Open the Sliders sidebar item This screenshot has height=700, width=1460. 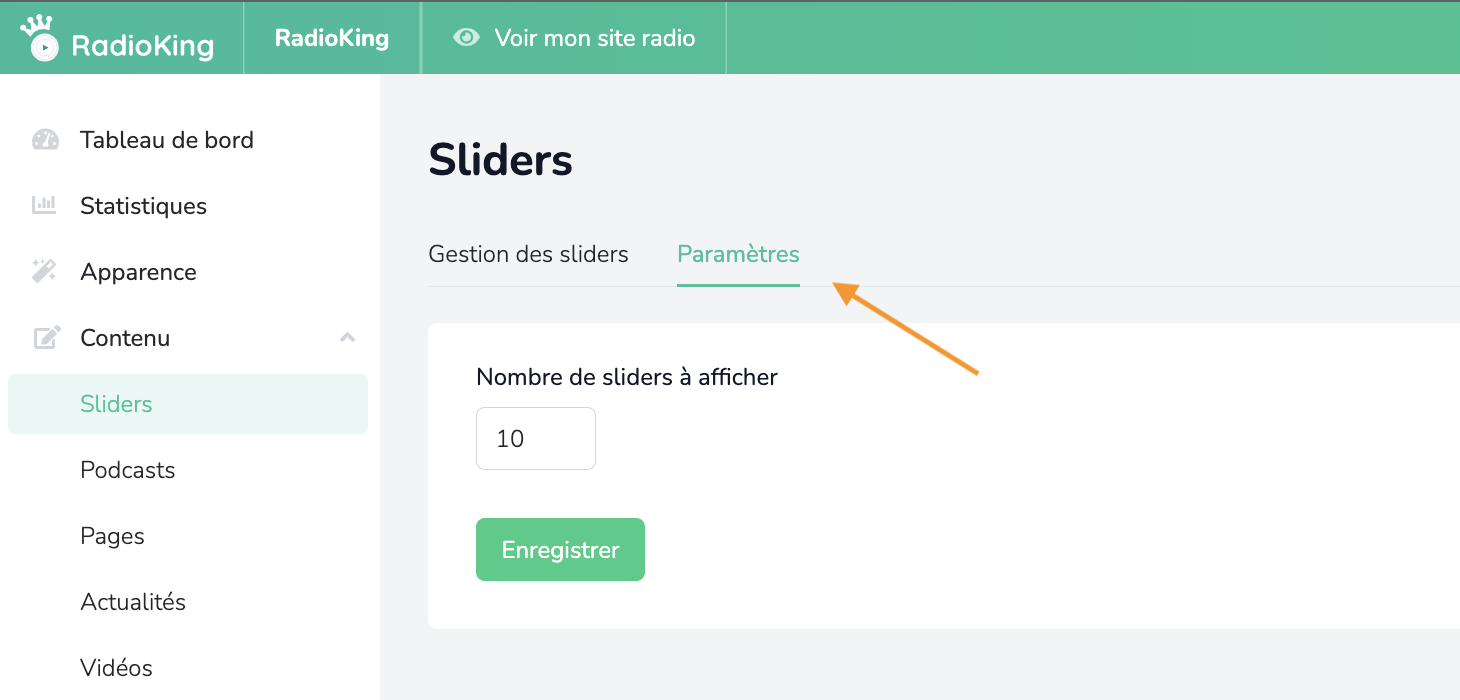pyautogui.click(x=188, y=404)
